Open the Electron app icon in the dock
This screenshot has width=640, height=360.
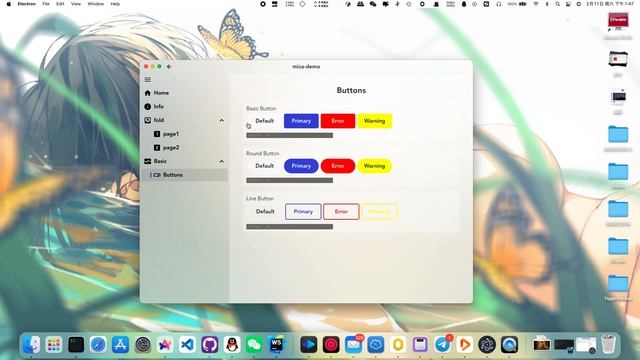tap(487, 345)
